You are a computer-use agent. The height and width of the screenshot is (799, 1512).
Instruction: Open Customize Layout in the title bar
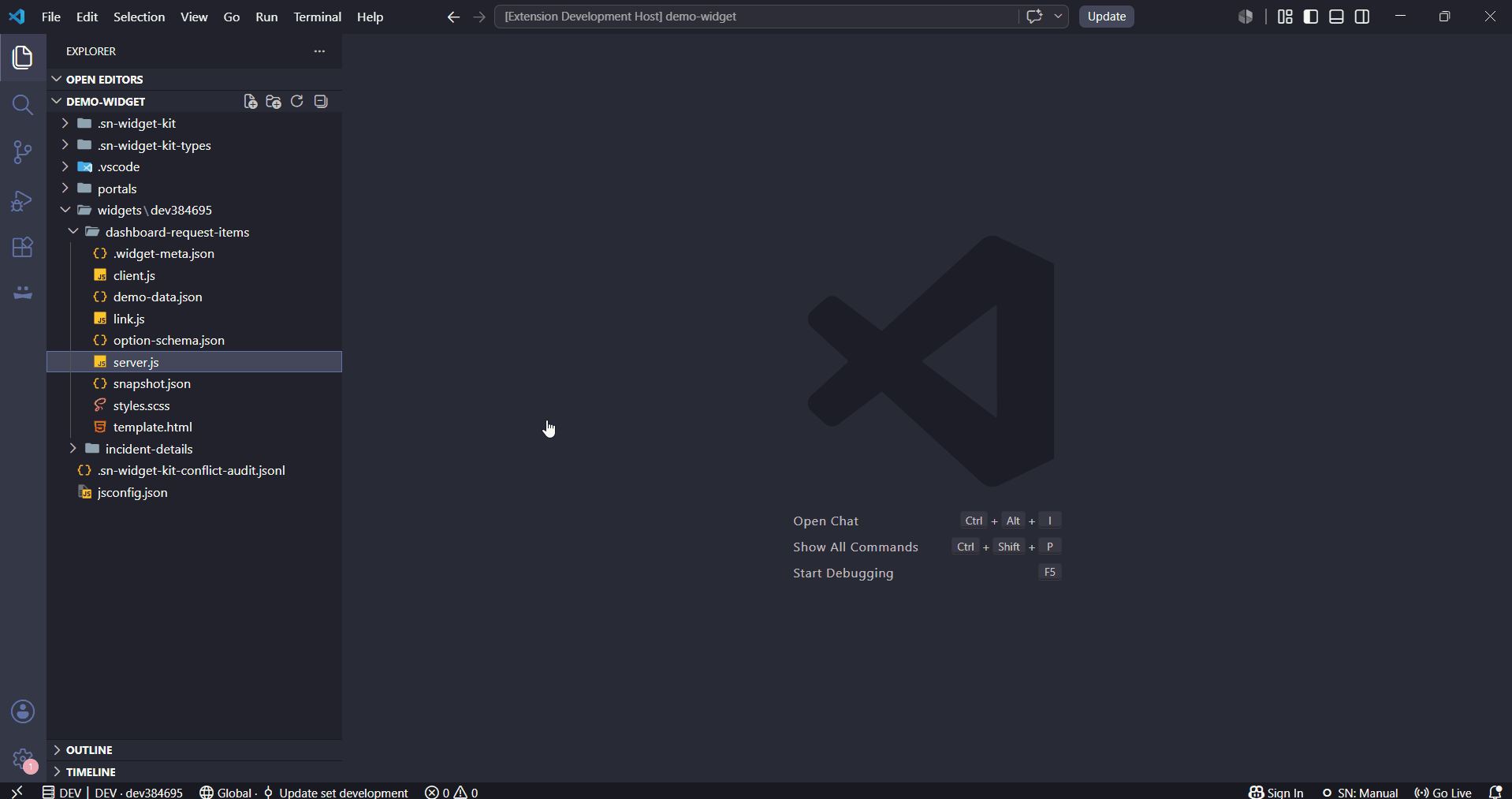pos(1285,17)
